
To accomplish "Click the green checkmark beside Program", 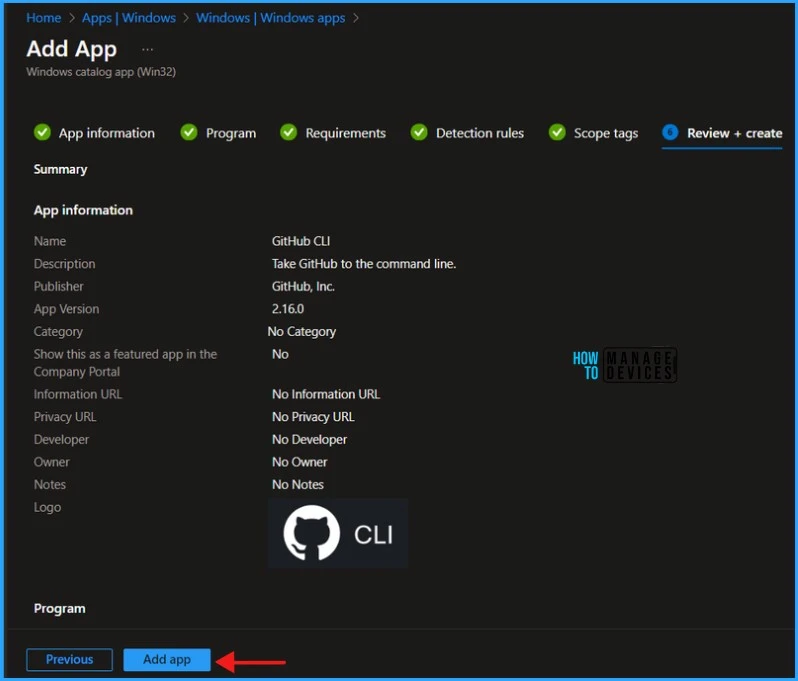I will click(x=189, y=132).
